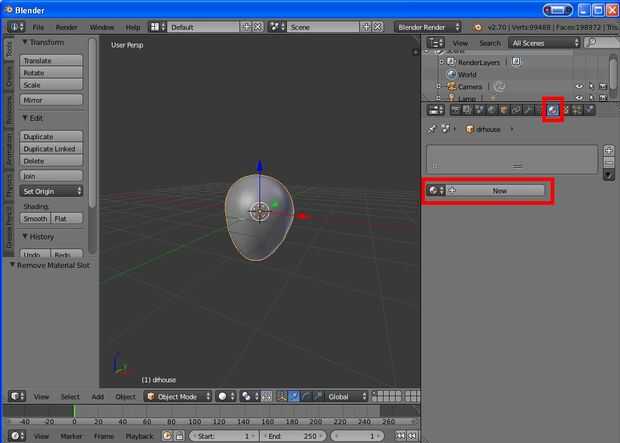Click the Mirror button
The image size is (620, 443).
coord(51,100)
